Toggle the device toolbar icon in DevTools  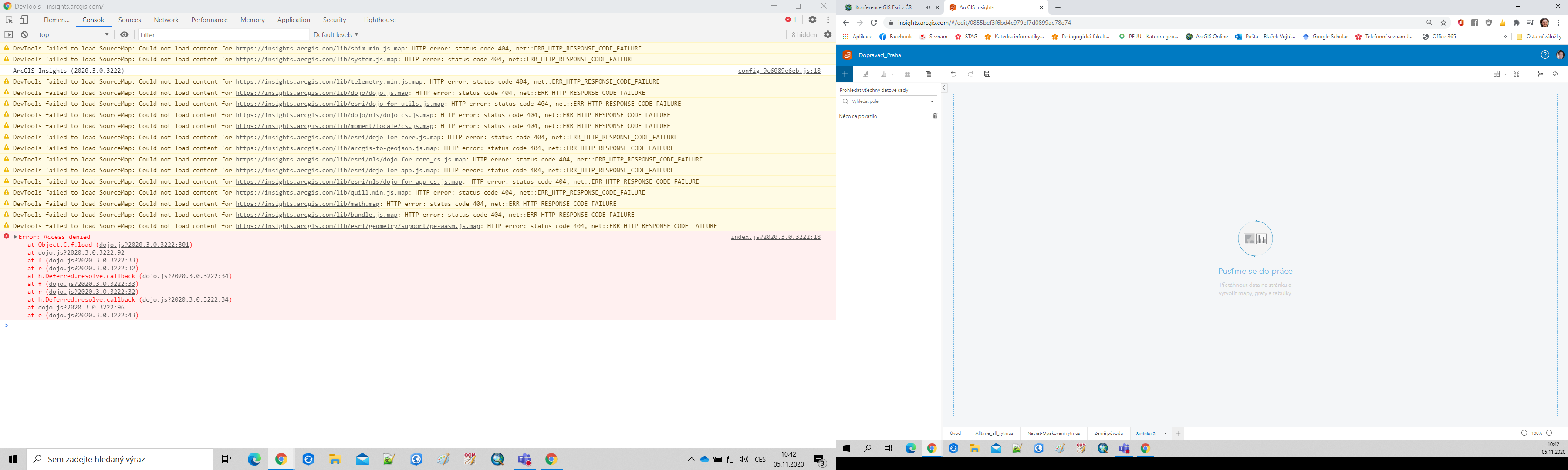tap(24, 20)
